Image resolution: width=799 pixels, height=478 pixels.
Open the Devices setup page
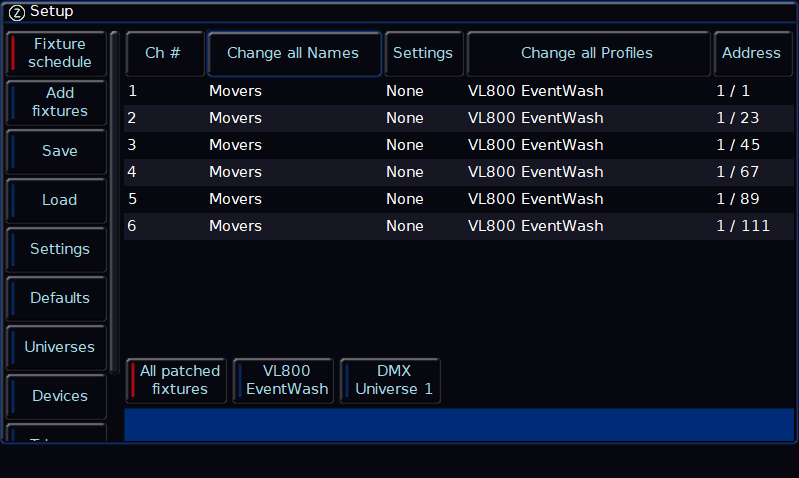tap(57, 395)
